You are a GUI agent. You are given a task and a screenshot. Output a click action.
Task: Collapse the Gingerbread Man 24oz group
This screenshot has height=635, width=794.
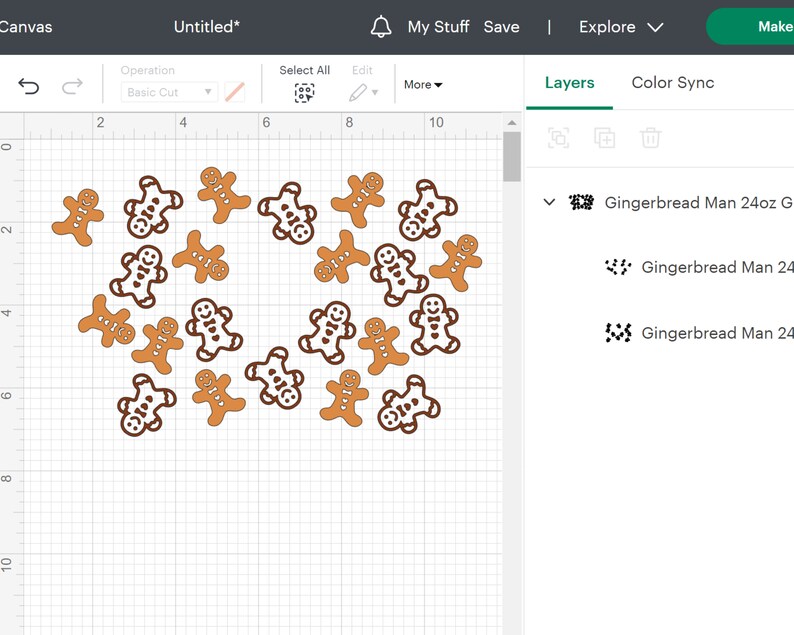[x=549, y=203]
